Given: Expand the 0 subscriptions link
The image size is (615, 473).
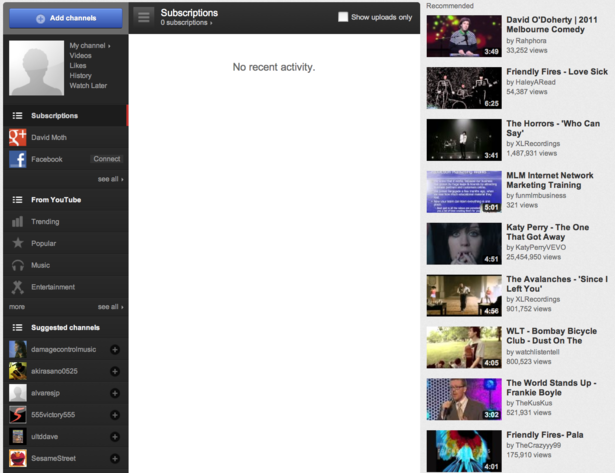Looking at the screenshot, I should tap(186, 23).
